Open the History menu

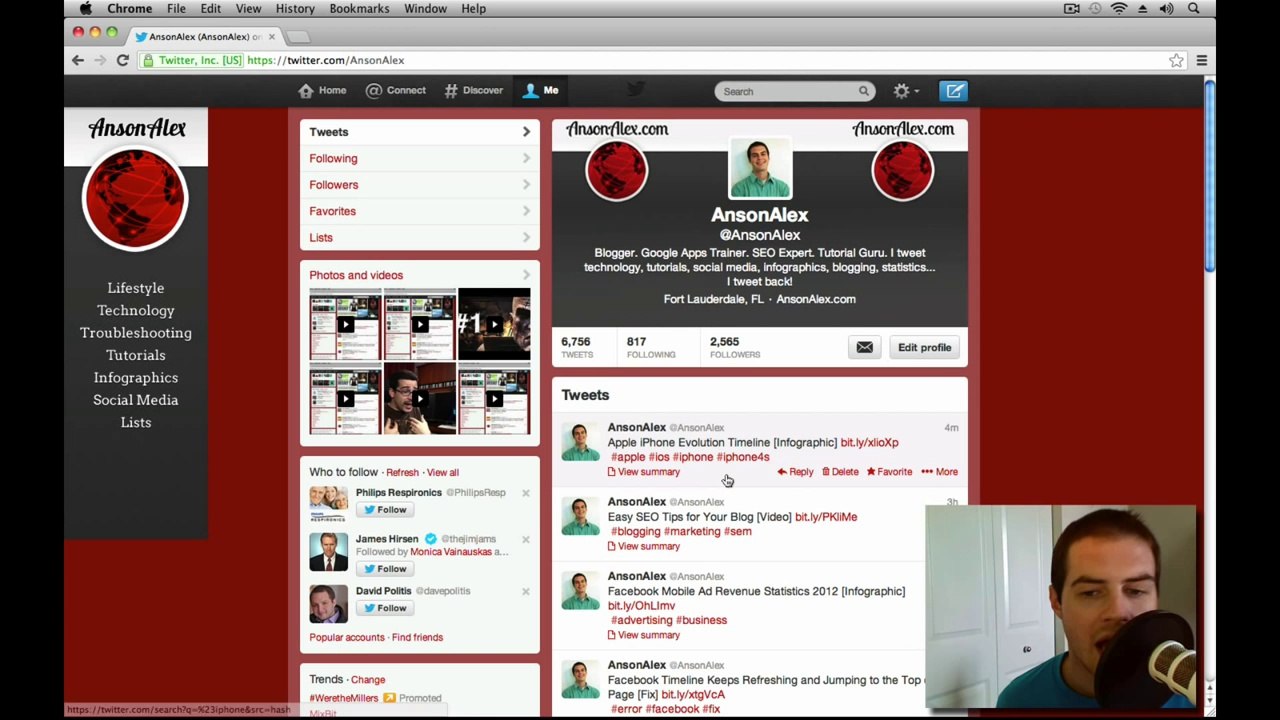pyautogui.click(x=295, y=9)
